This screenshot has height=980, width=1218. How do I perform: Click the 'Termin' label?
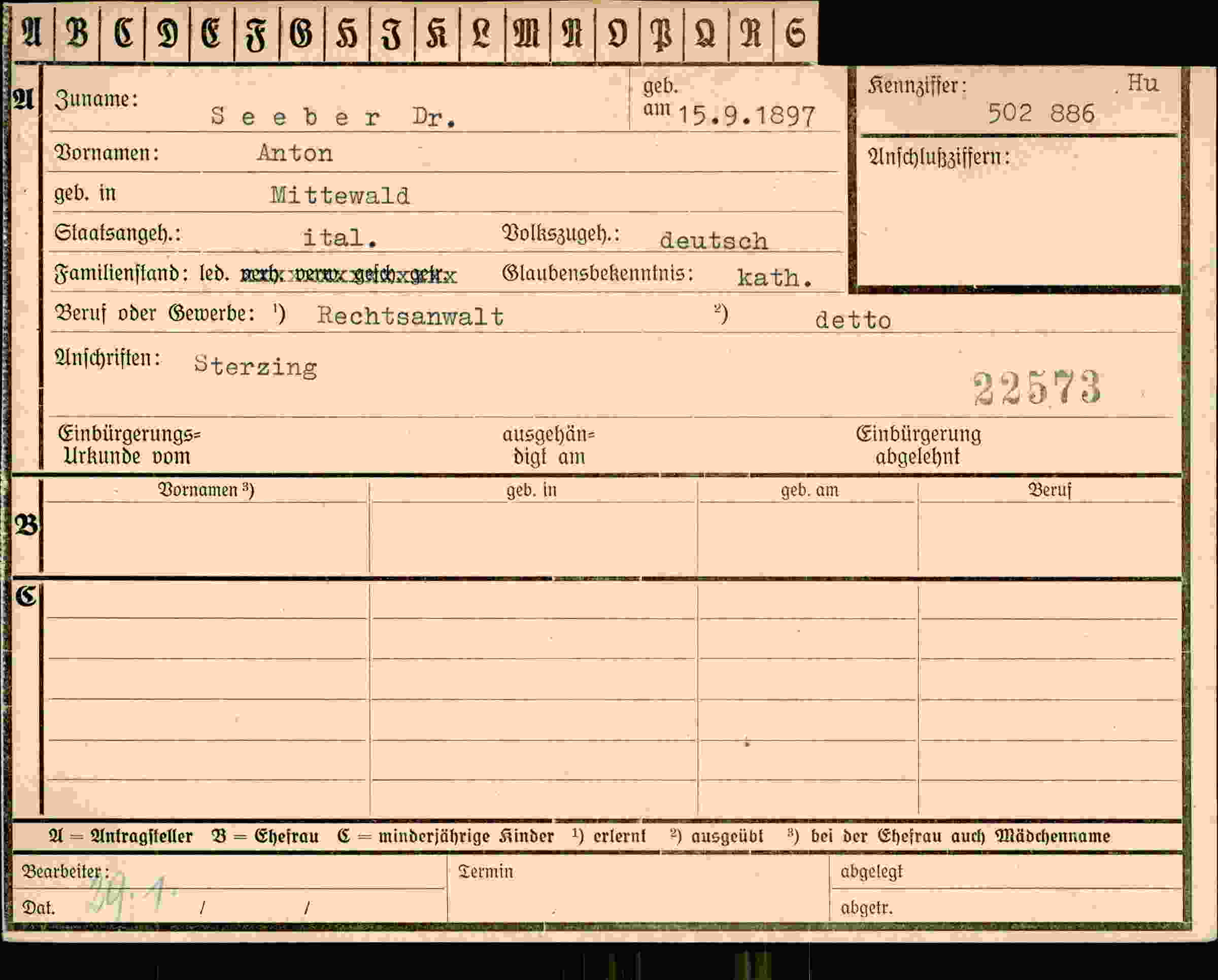coord(486,871)
